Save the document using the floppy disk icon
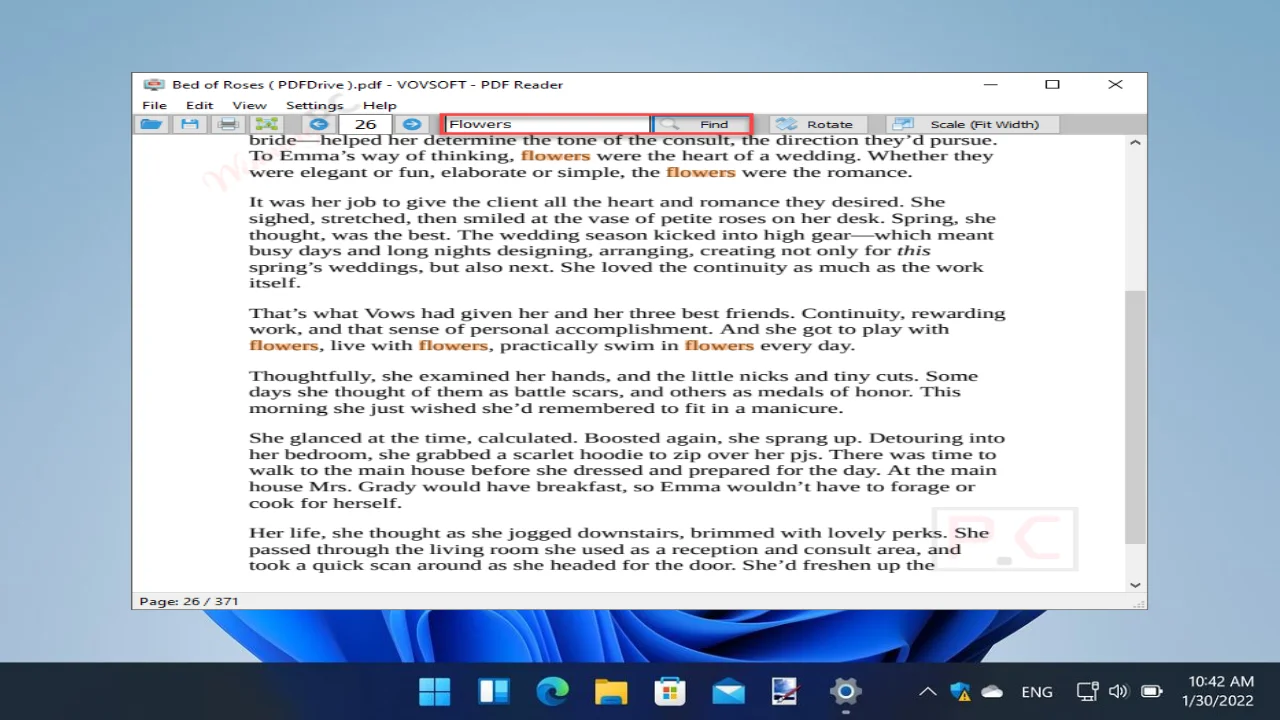This screenshot has width=1280, height=720. 190,124
